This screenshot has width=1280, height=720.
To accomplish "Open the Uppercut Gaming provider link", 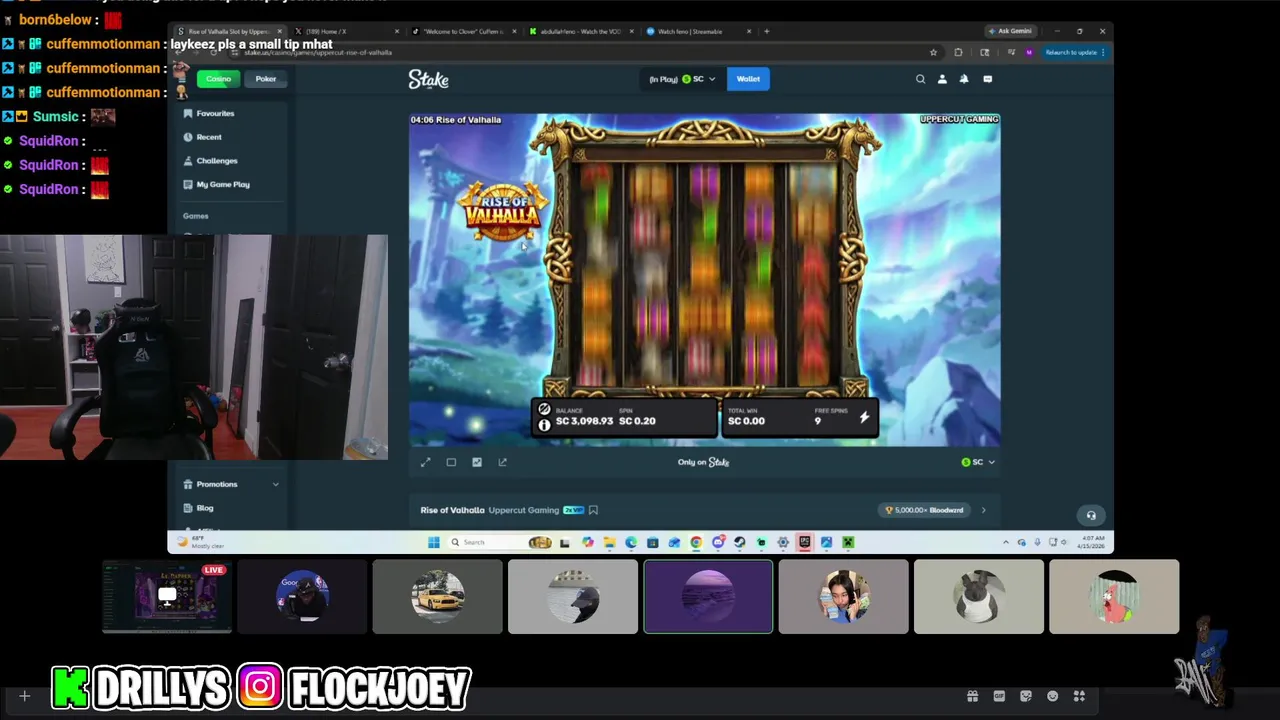I will pyautogui.click(x=523, y=510).
